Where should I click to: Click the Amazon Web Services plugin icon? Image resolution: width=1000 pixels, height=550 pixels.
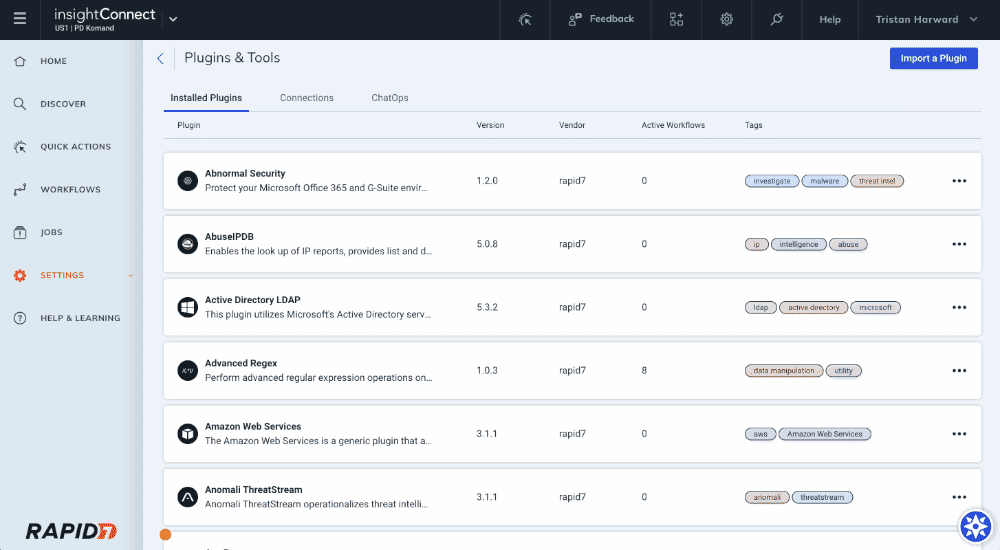pyautogui.click(x=188, y=433)
